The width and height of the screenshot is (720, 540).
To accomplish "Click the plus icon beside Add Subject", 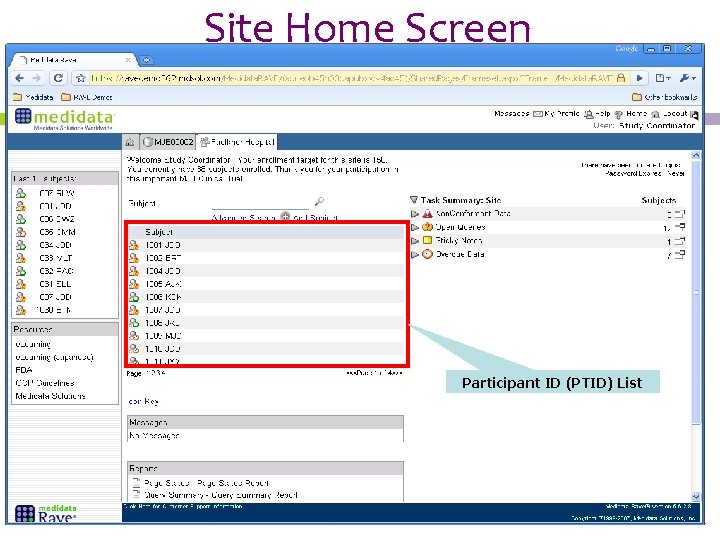I will (285, 216).
